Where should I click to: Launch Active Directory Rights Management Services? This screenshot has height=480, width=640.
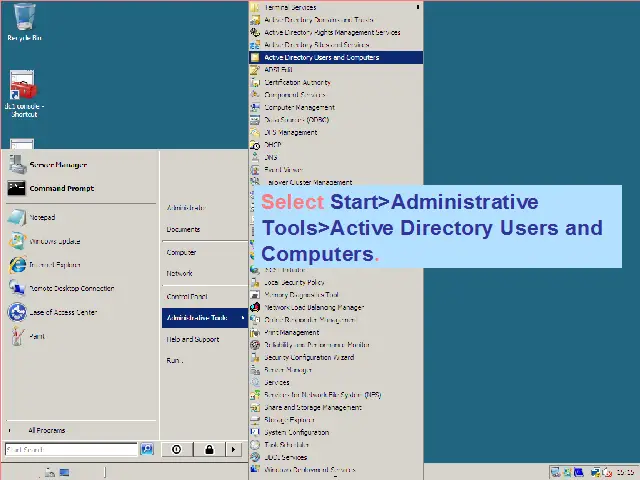(x=336, y=32)
